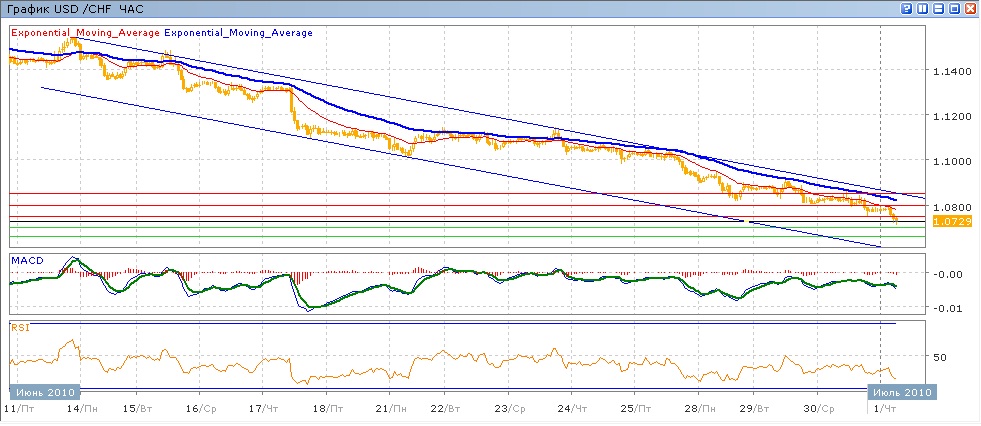The width and height of the screenshot is (981, 426).
Task: Open the help question mark icon
Action: click(905, 8)
